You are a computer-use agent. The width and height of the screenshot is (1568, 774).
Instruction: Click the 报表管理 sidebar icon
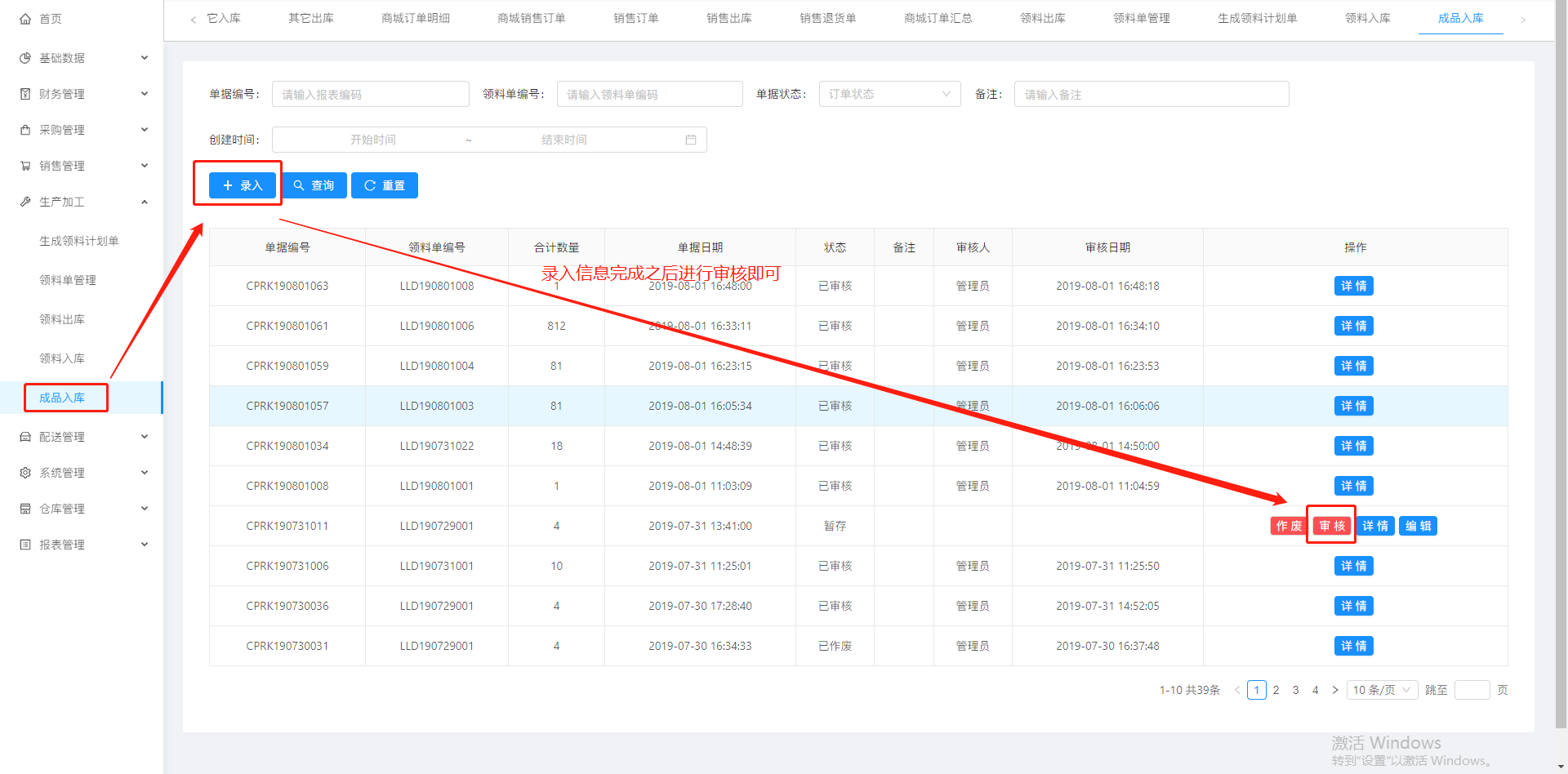25,545
